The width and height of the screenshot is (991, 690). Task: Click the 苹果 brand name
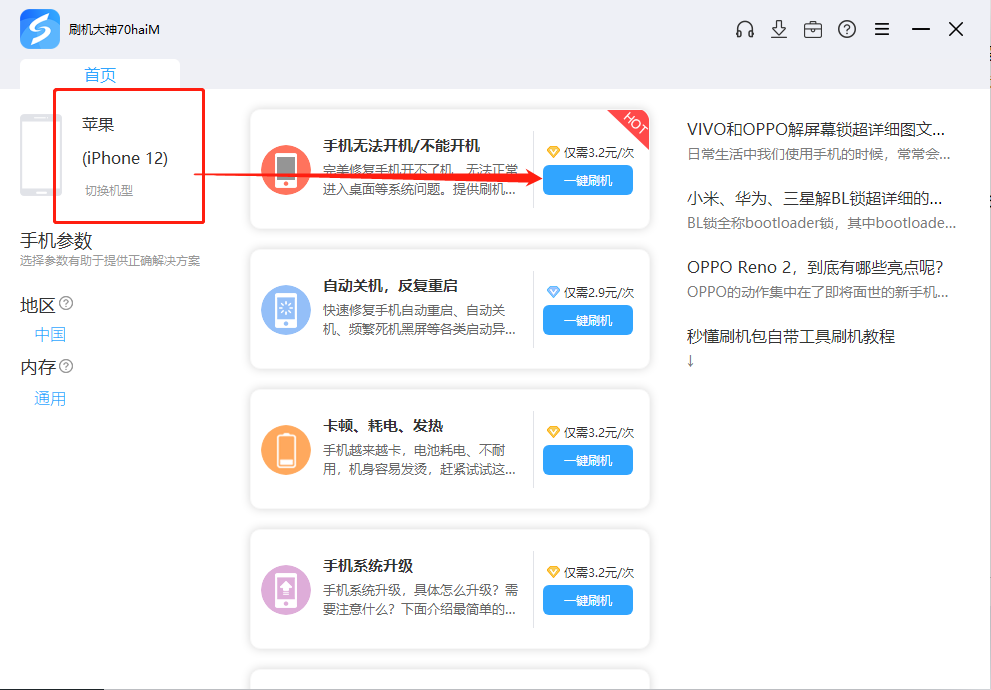point(98,124)
